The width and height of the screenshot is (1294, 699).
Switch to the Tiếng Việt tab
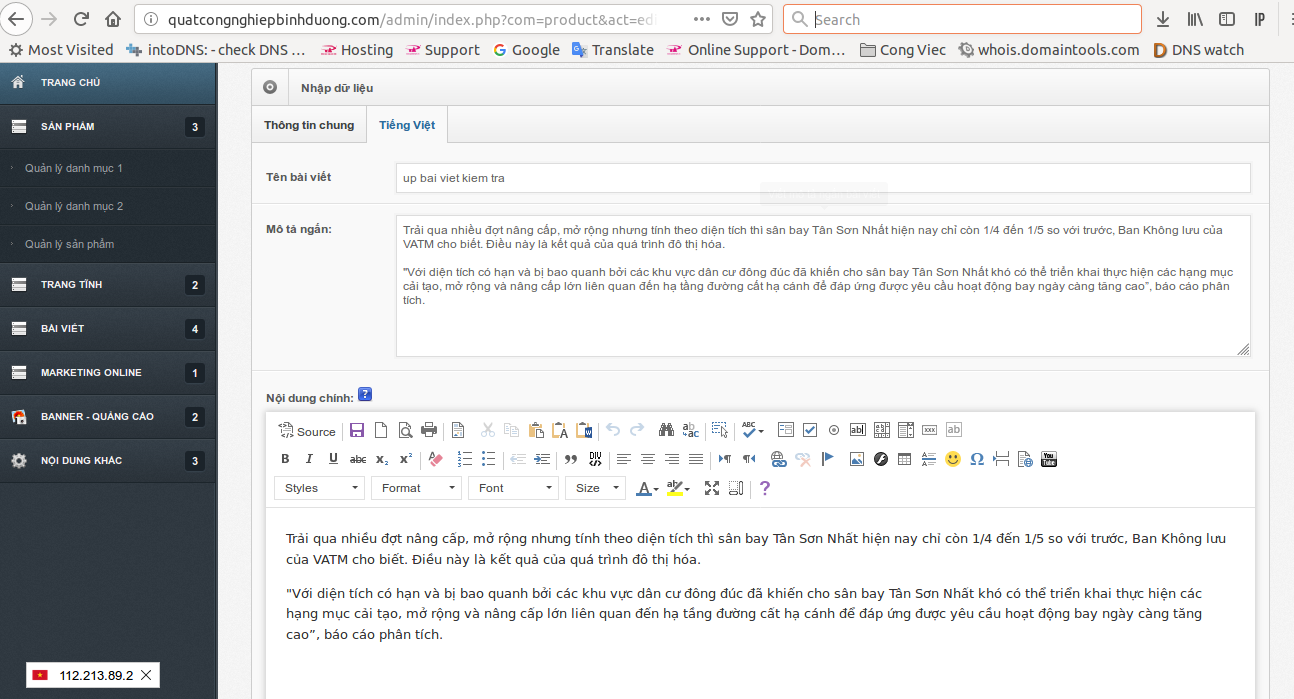click(407, 125)
